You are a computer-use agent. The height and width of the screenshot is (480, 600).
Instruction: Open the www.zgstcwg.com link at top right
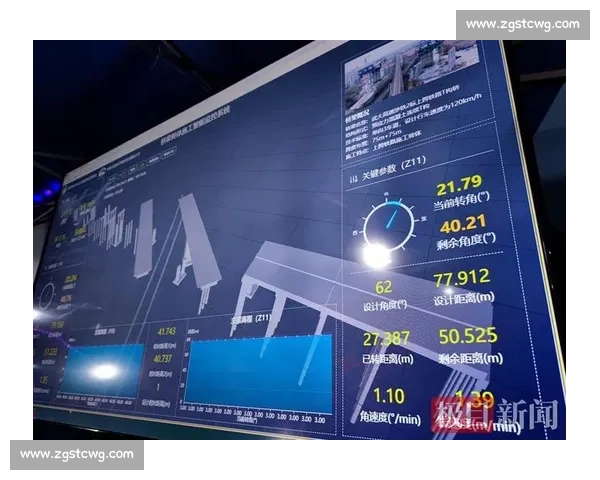click(x=522, y=24)
